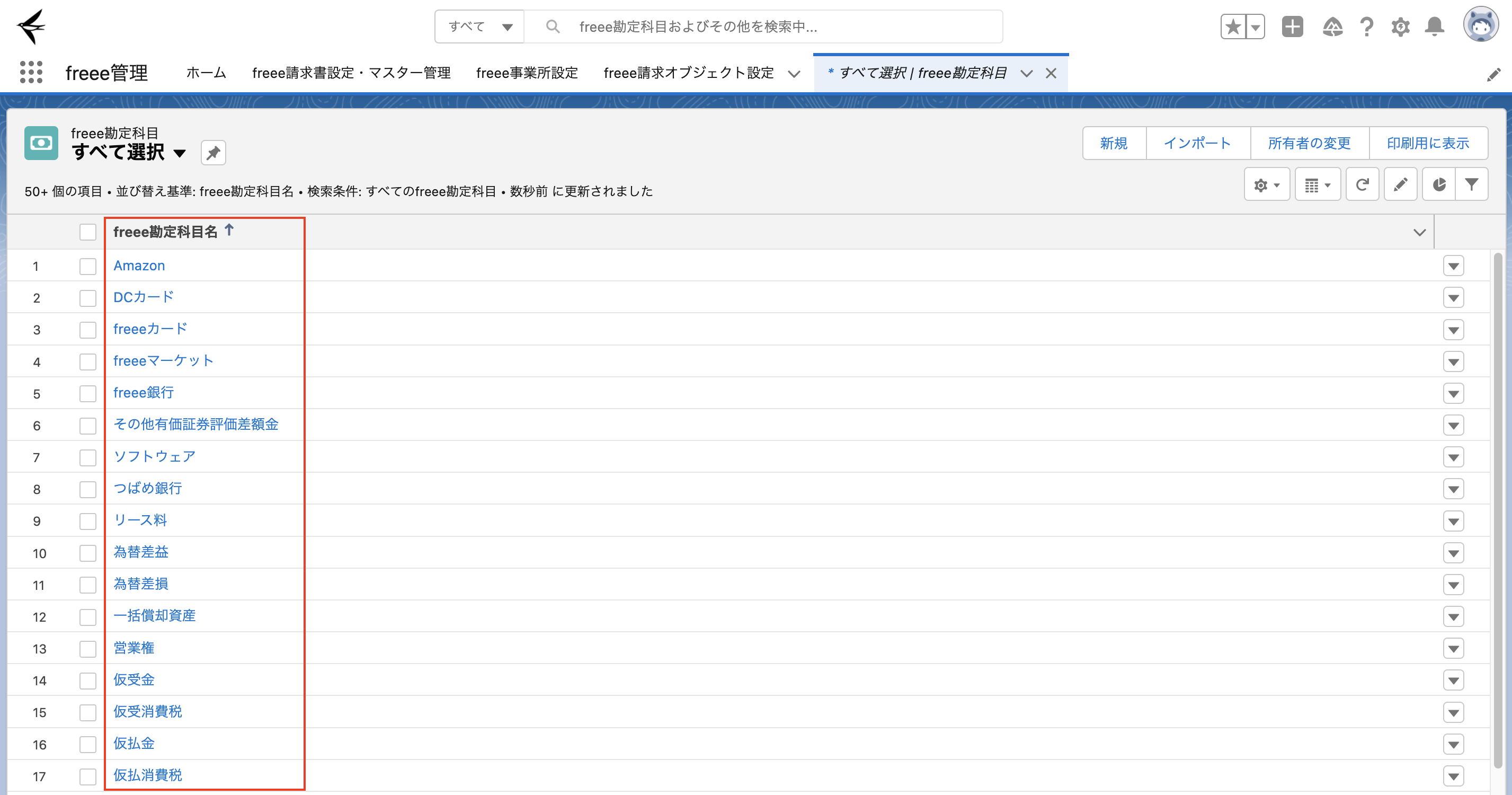Viewport: 1512px width, 795px height.
Task: Click into the global search field
Action: 763,26
